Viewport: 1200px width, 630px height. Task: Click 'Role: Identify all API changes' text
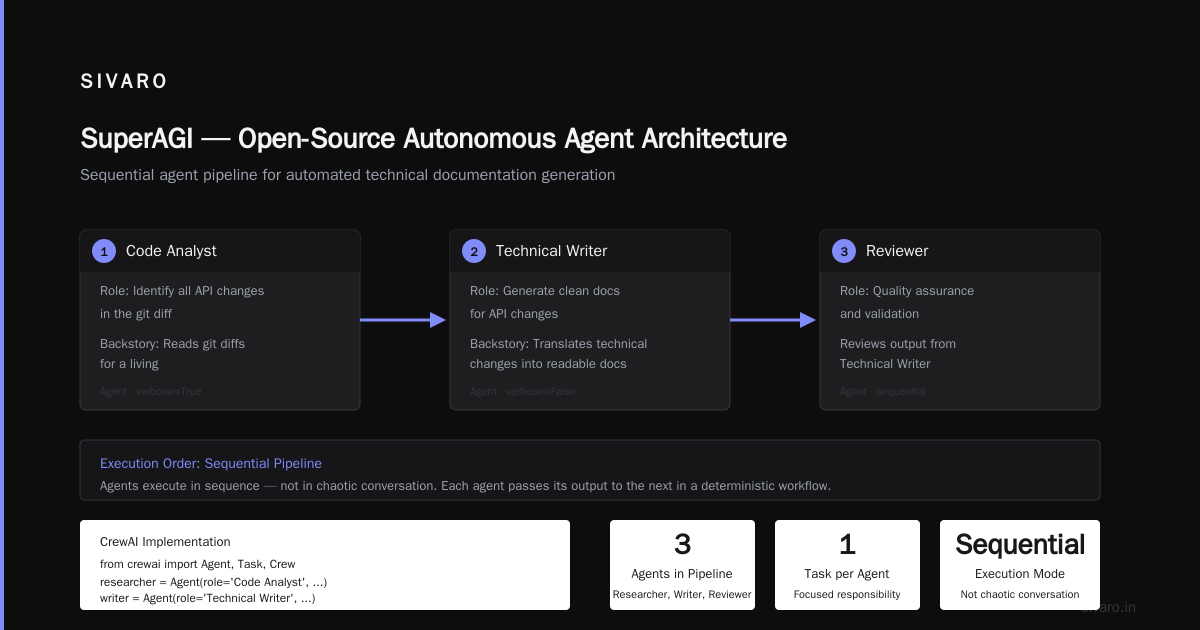[x=182, y=291]
